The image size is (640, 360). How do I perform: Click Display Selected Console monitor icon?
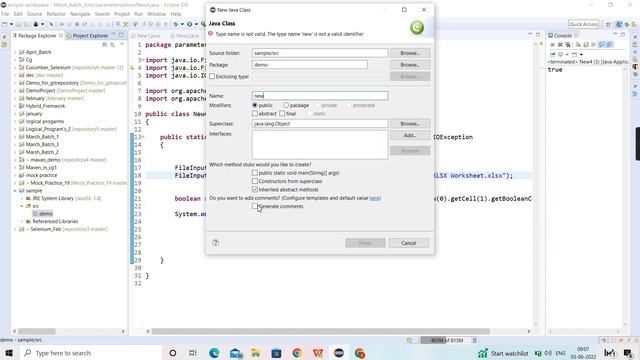[561, 54]
